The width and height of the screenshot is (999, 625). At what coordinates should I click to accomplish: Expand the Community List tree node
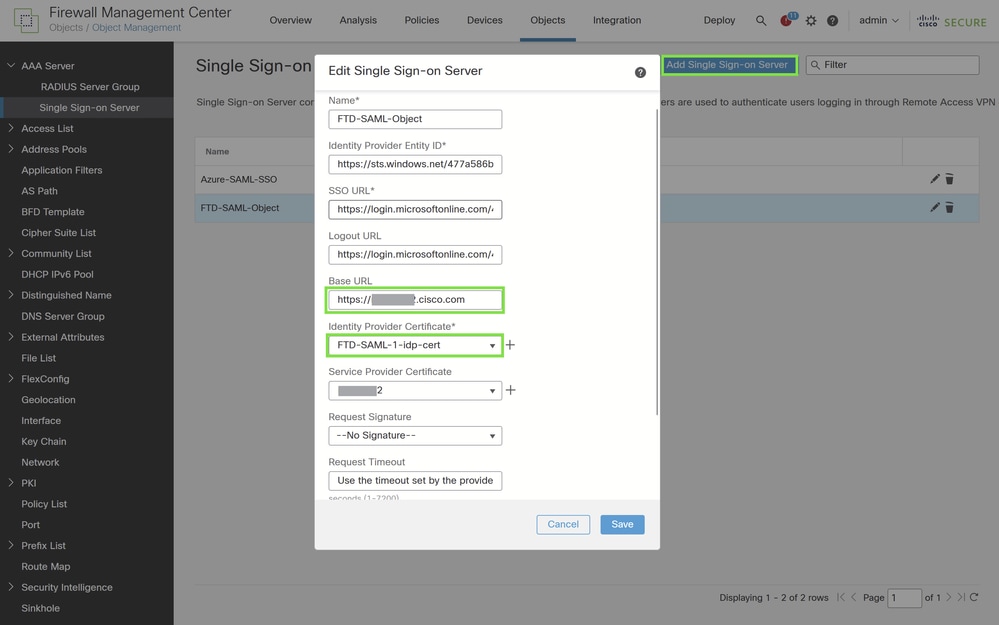11,253
